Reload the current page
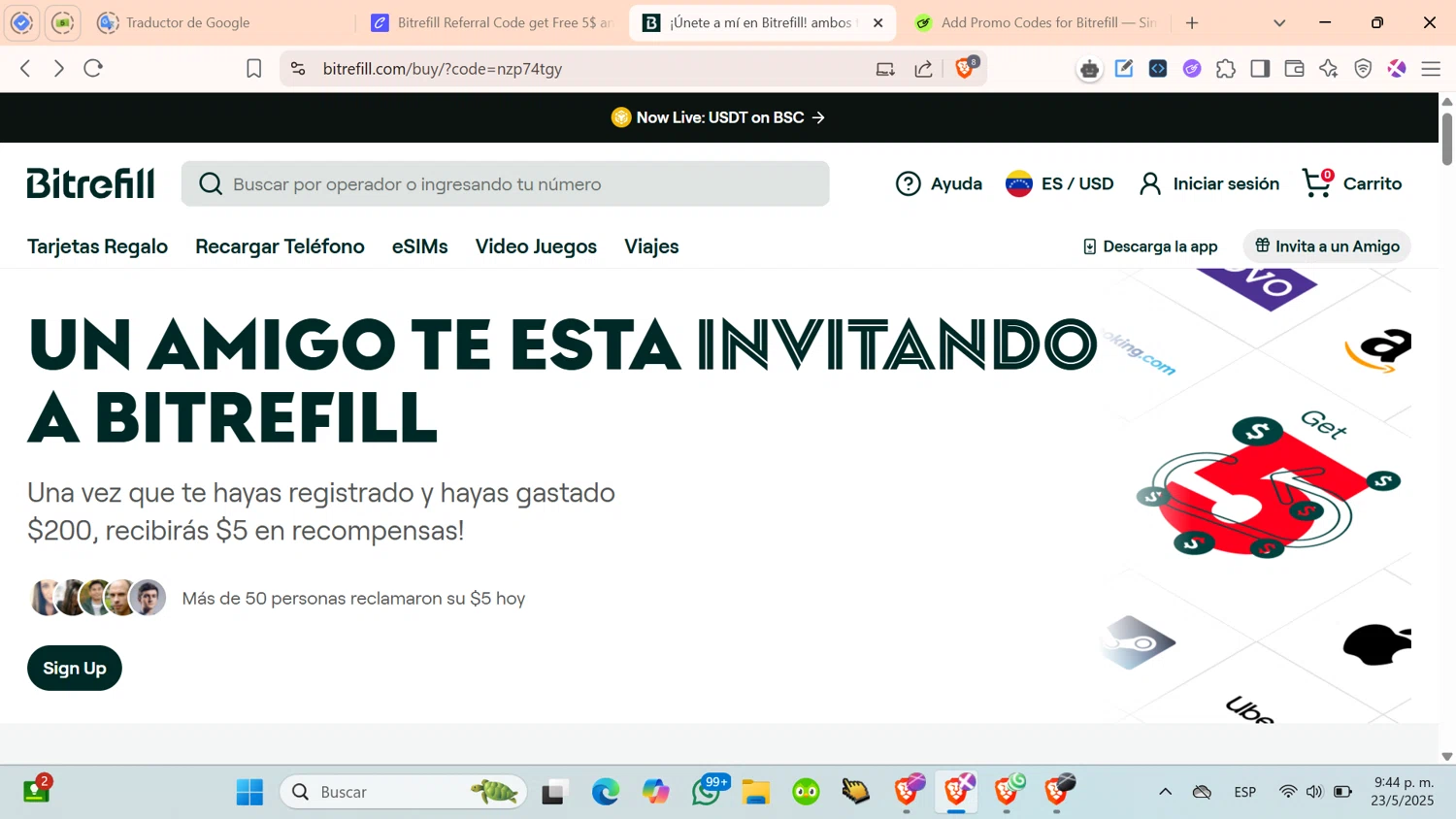Viewport: 1456px width, 819px height. (93, 68)
